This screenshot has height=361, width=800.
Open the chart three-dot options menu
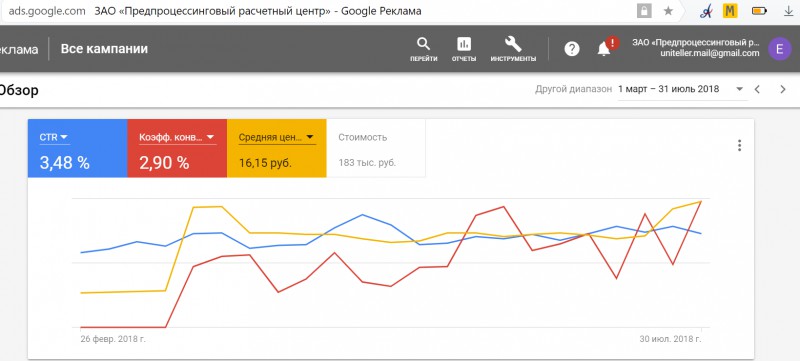pos(739,146)
